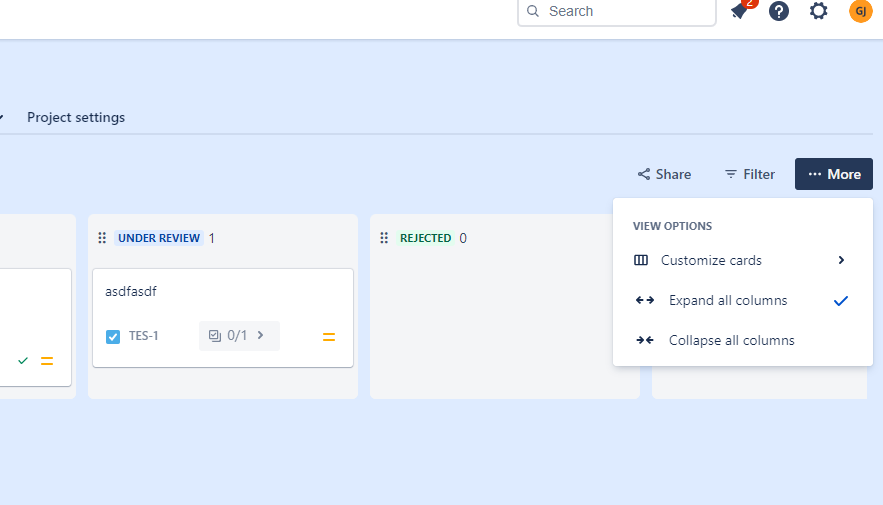
Task: Click the Search input field
Action: coord(617,12)
